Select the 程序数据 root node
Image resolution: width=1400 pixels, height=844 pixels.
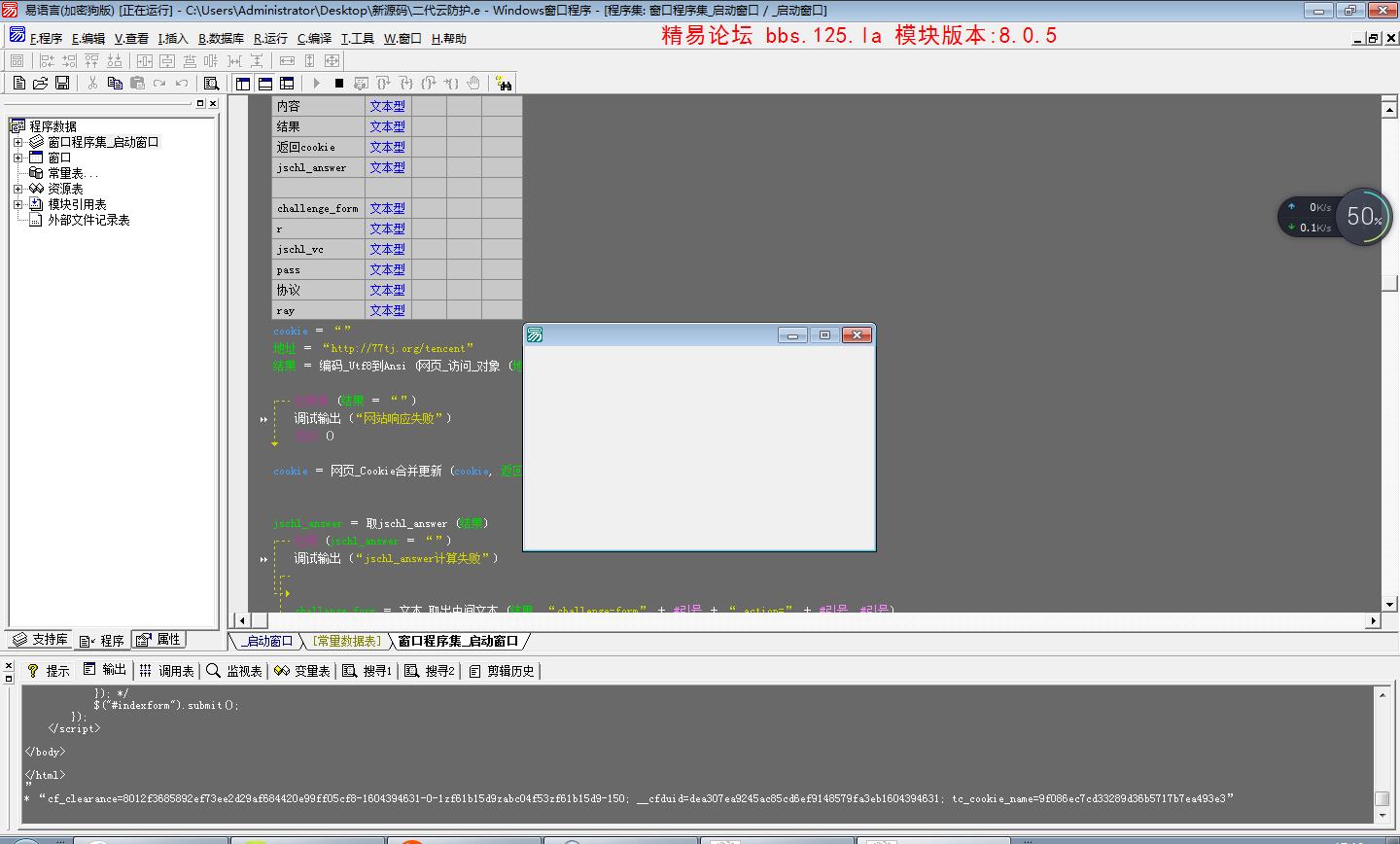52,126
